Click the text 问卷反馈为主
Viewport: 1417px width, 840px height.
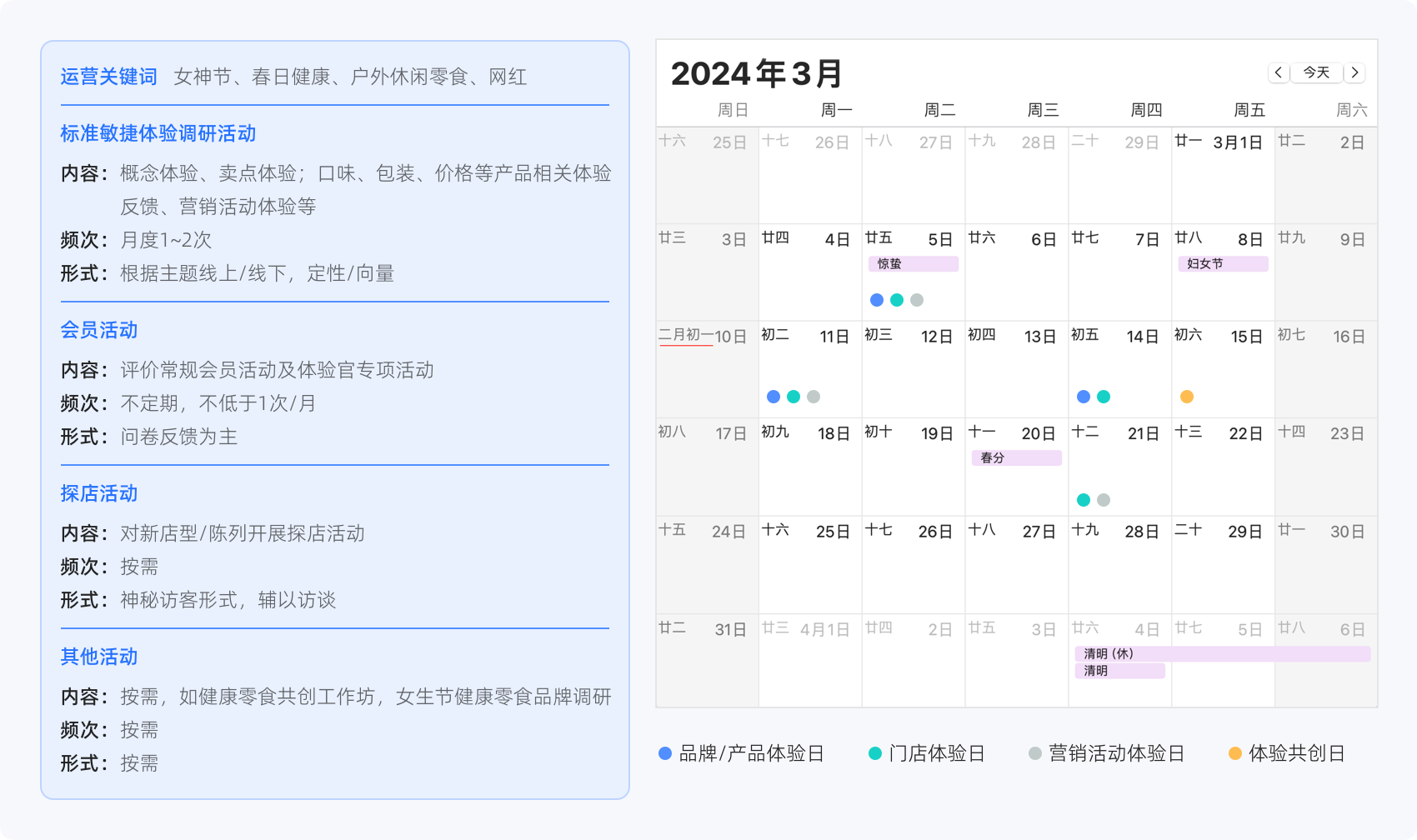(179, 437)
